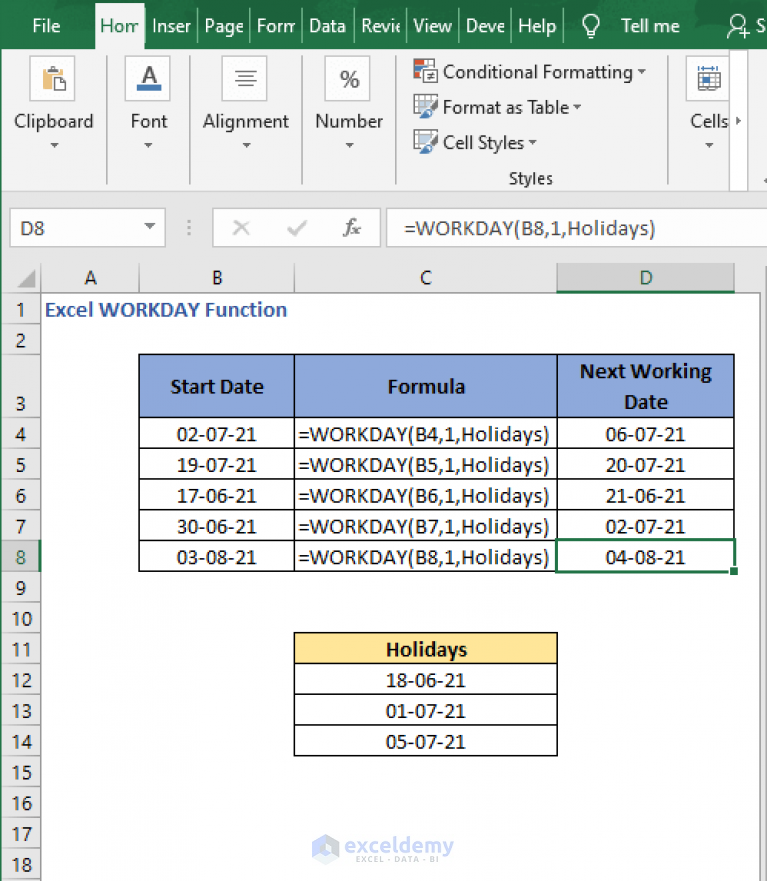This screenshot has width=767, height=881.
Task: Open the Clipboard paste group icon
Action: coord(53,79)
